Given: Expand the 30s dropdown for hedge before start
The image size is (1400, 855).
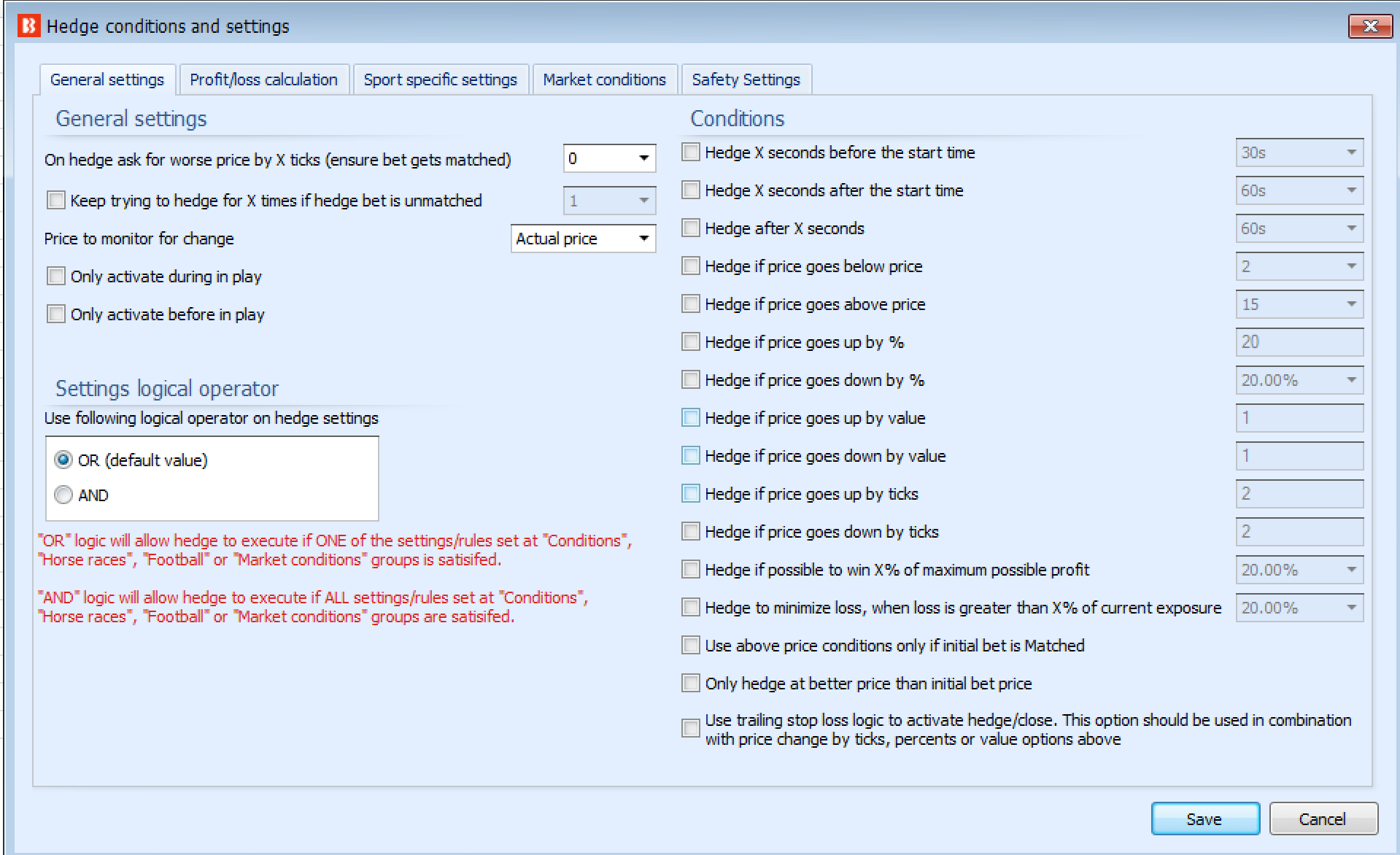Looking at the screenshot, I should coord(1353,152).
